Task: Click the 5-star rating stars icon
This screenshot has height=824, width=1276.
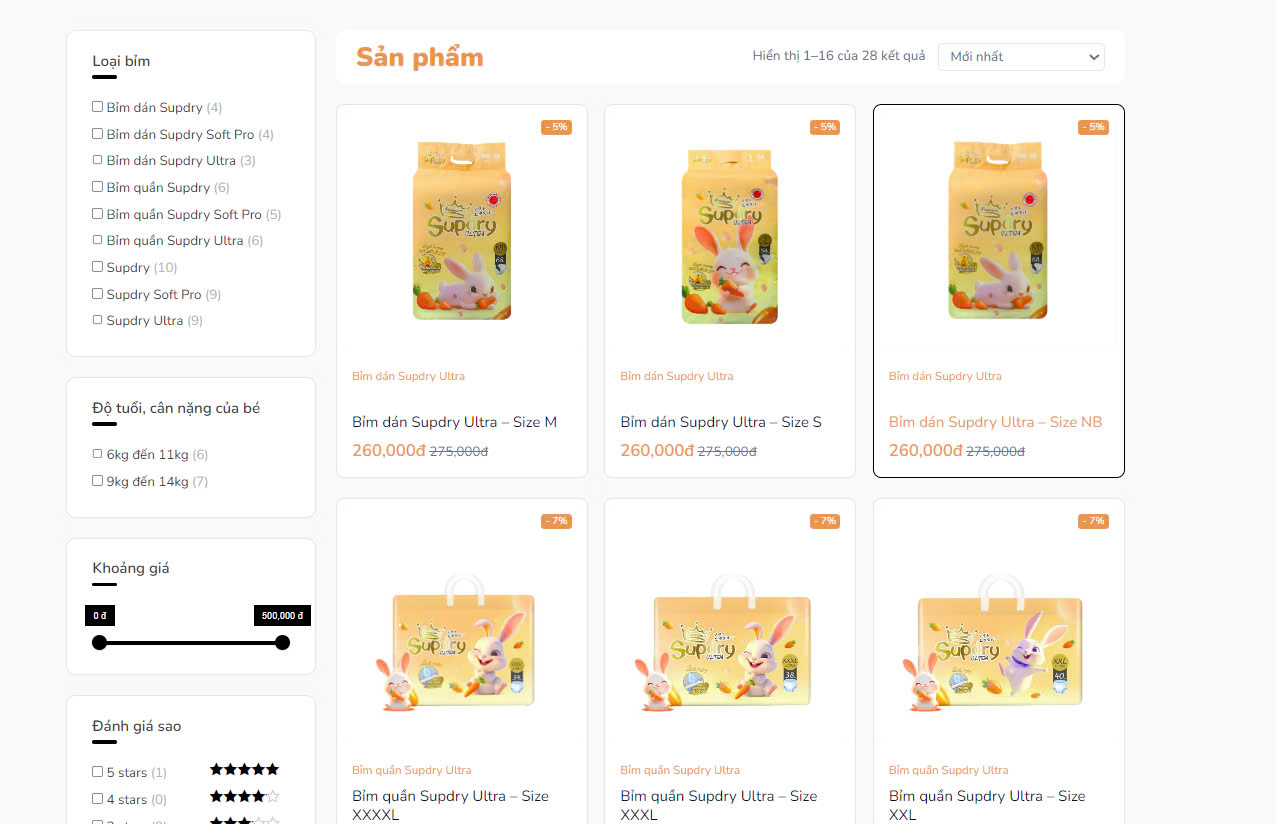Action: coord(244,770)
